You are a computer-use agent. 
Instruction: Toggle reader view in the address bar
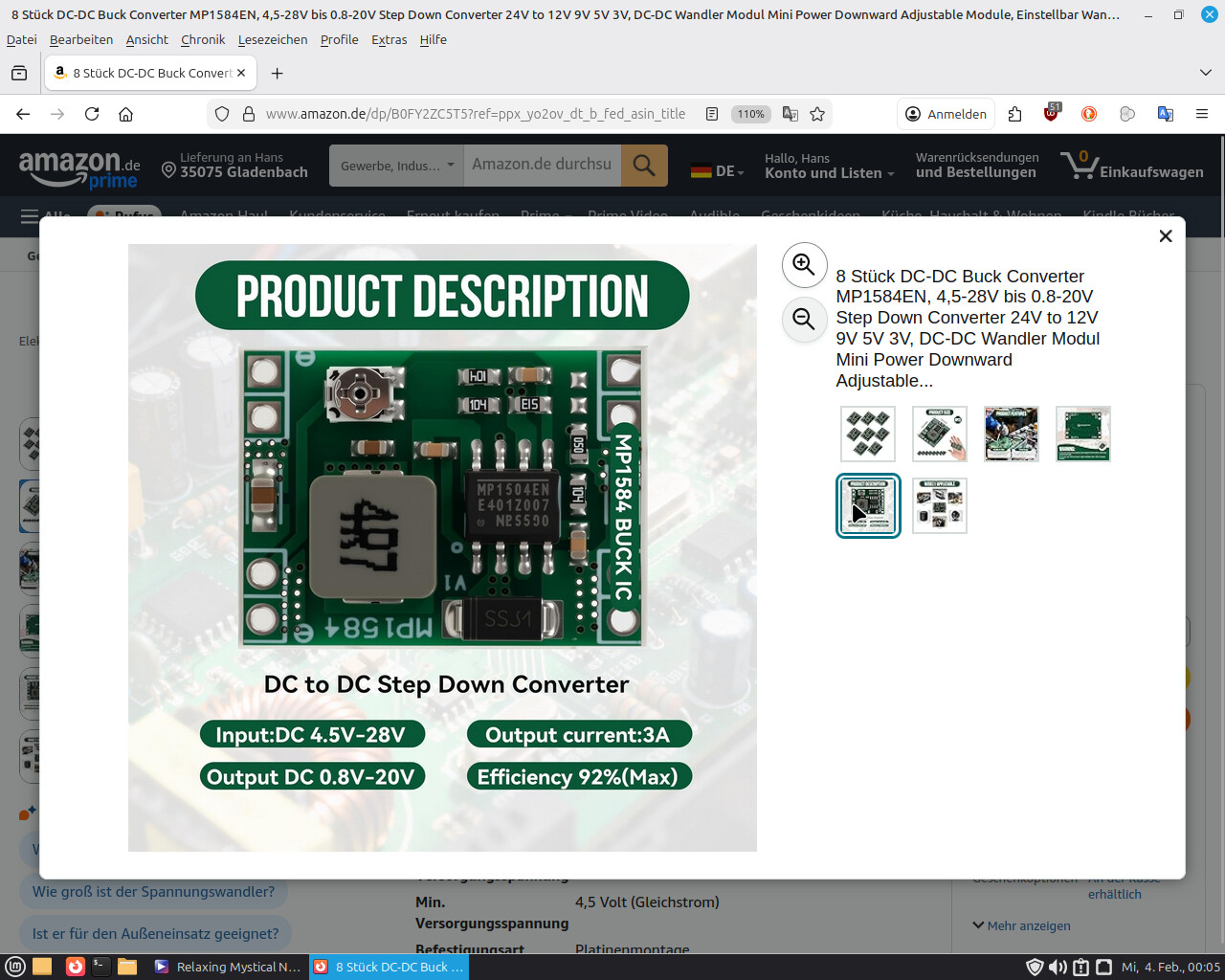point(712,114)
